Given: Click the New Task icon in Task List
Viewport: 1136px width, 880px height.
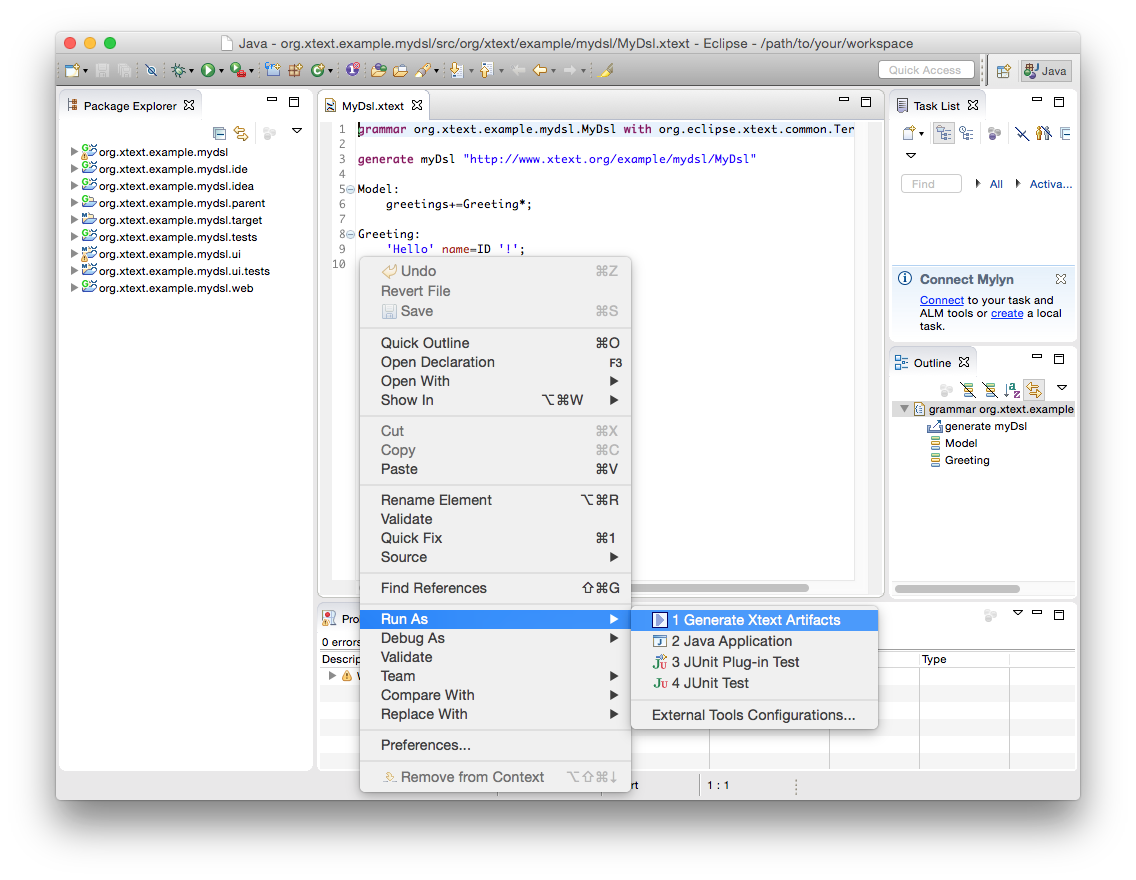Looking at the screenshot, I should (x=909, y=133).
